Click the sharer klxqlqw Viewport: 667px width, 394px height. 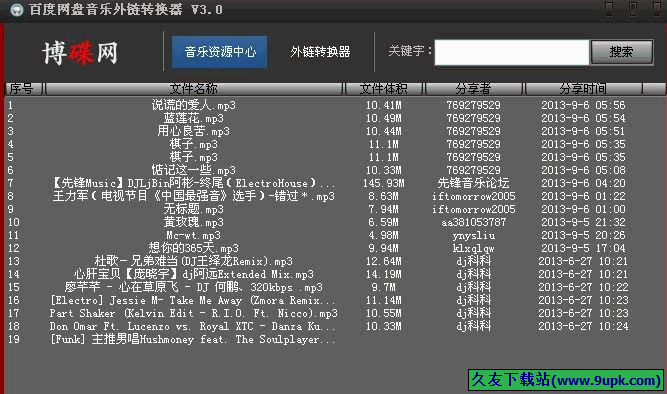click(x=473, y=248)
